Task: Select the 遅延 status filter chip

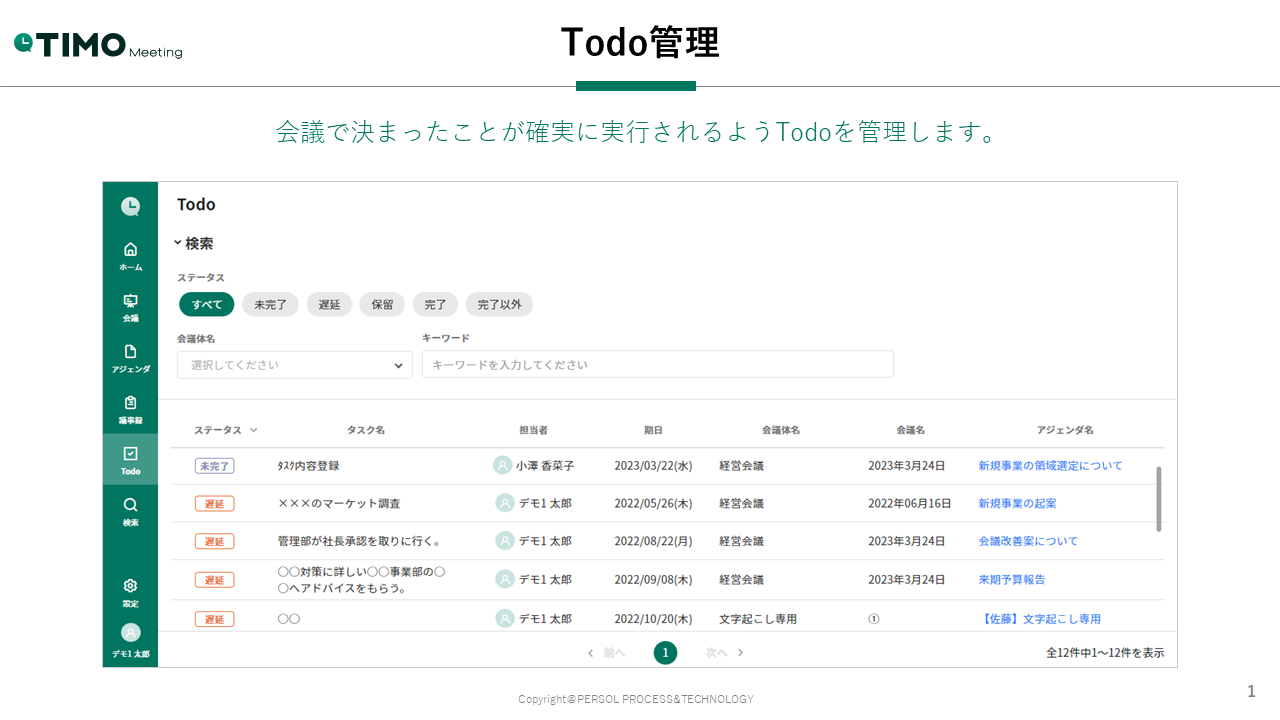Action: click(x=329, y=304)
